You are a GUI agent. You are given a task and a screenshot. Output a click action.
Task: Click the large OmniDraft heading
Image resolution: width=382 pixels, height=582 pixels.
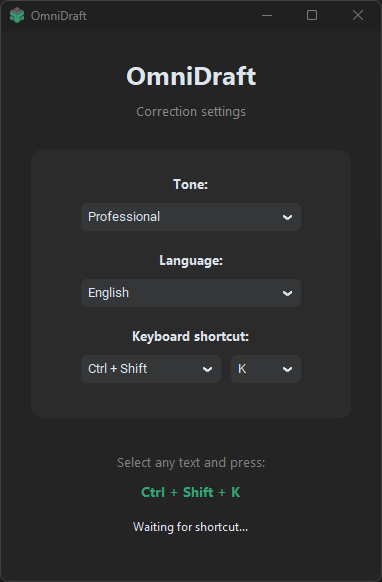coord(191,76)
